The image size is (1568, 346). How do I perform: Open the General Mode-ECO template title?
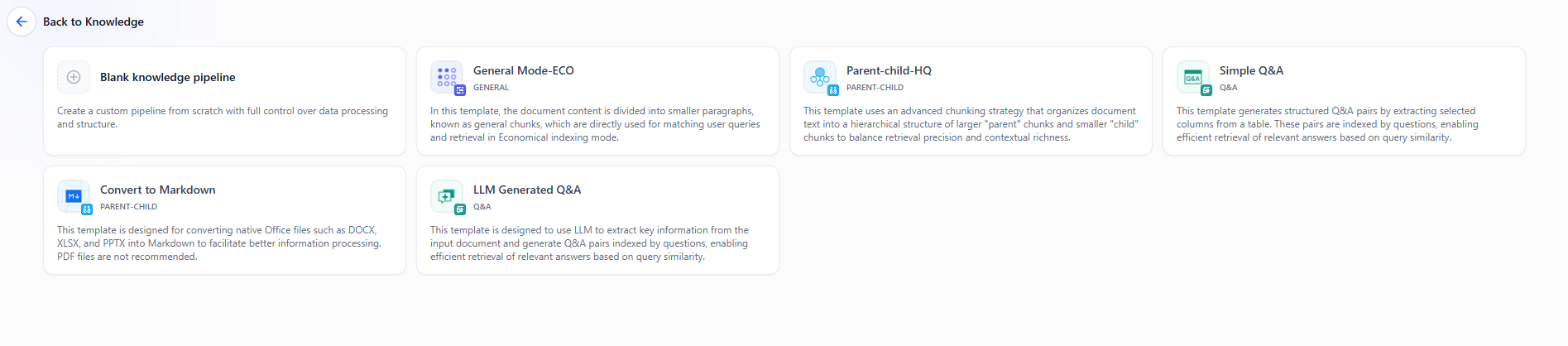pyautogui.click(x=524, y=70)
